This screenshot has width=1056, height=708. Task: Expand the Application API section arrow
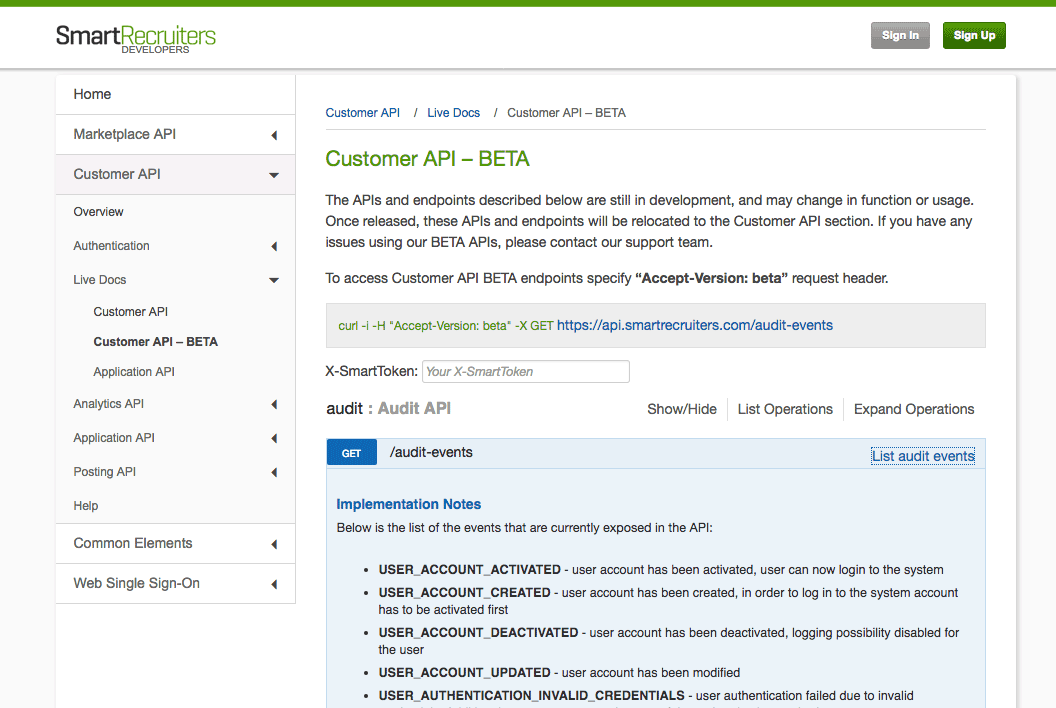click(x=274, y=439)
